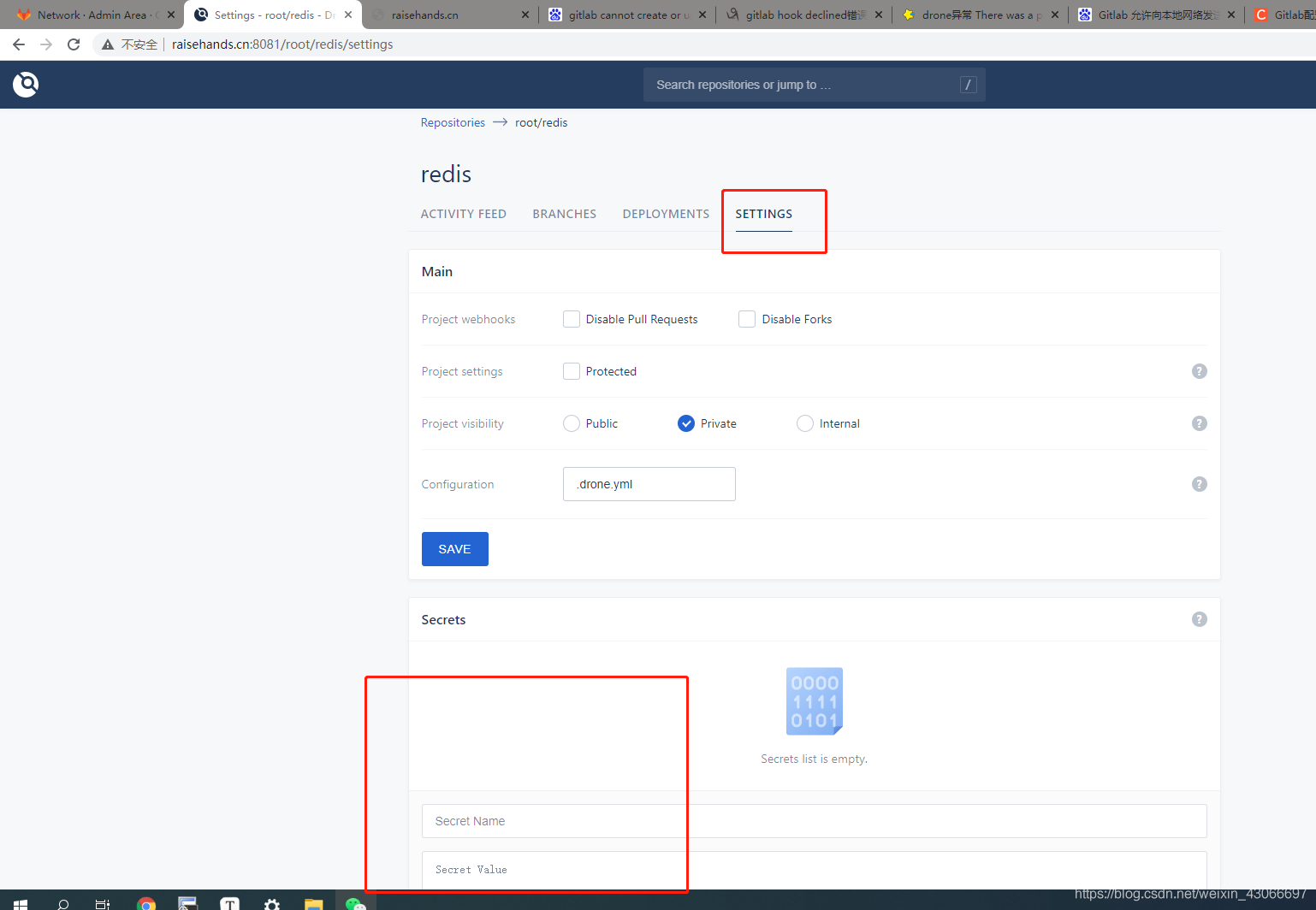This screenshot has height=910, width=1316.
Task: Select Public project visibility
Action: pos(572,423)
